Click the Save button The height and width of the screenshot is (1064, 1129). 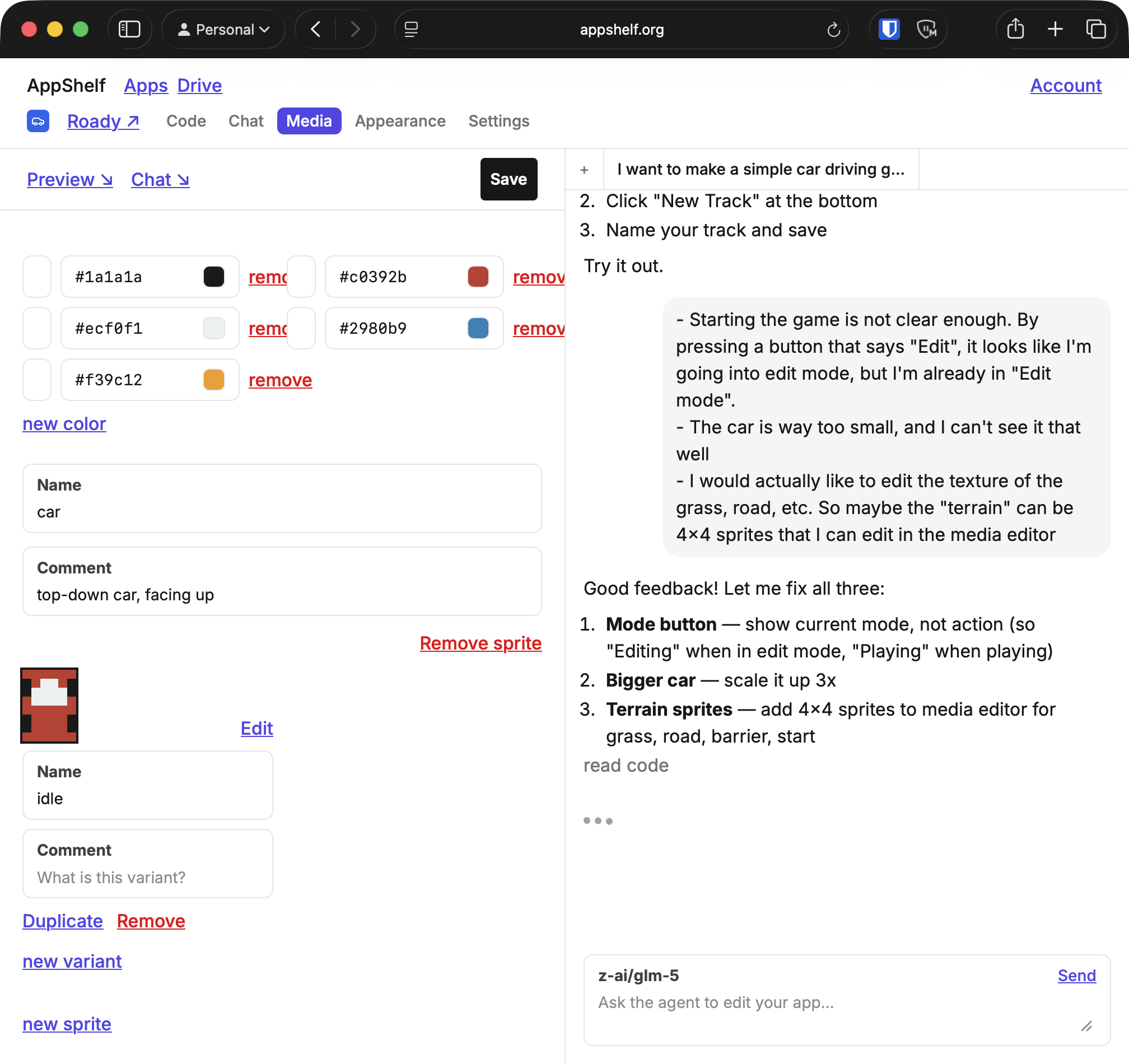508,179
